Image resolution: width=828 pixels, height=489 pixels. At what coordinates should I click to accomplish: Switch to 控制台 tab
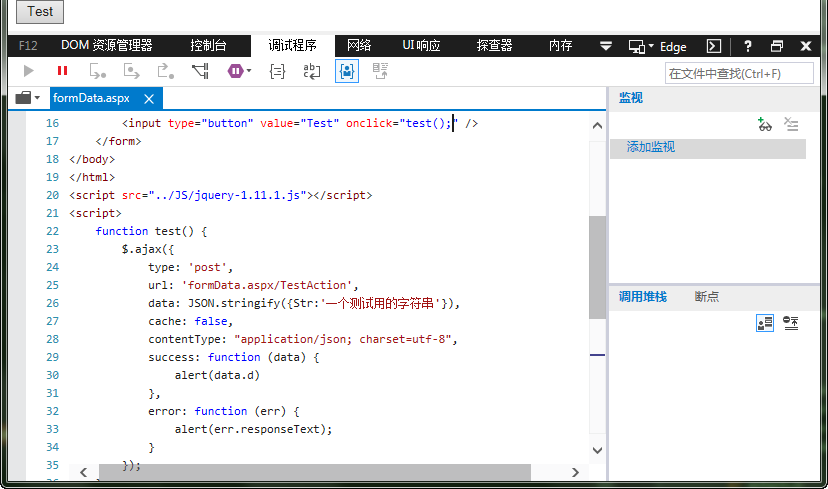(208, 45)
